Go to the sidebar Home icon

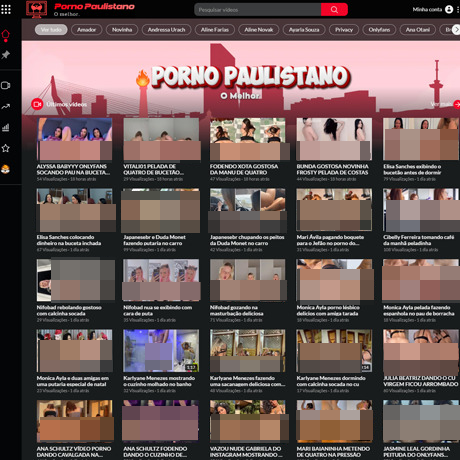click(6, 35)
